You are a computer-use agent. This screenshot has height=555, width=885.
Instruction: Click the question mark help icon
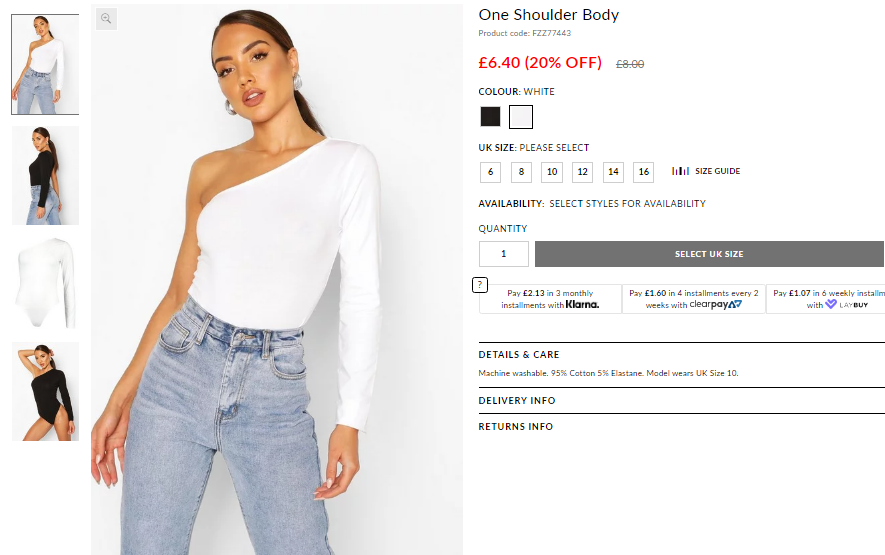480,285
